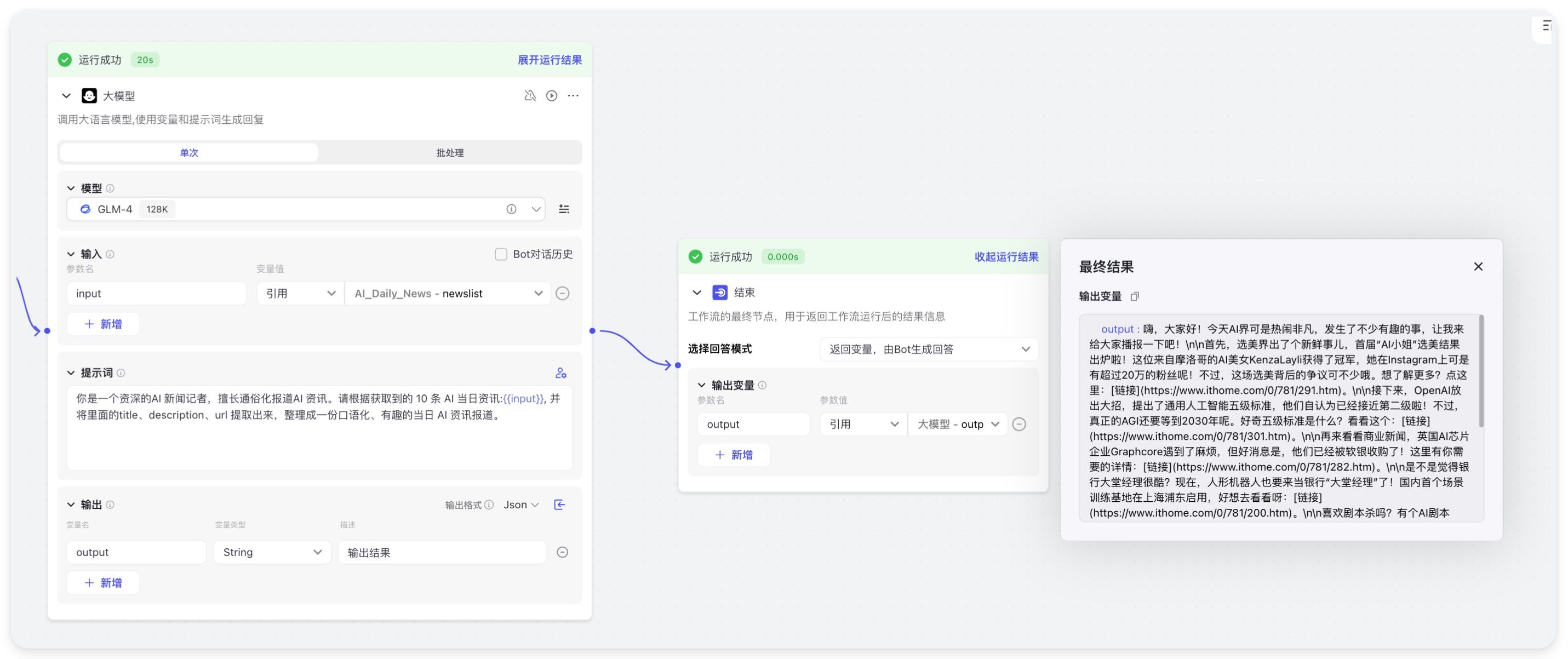Open the String variable type dropdown
1568x659 pixels.
[x=272, y=552]
